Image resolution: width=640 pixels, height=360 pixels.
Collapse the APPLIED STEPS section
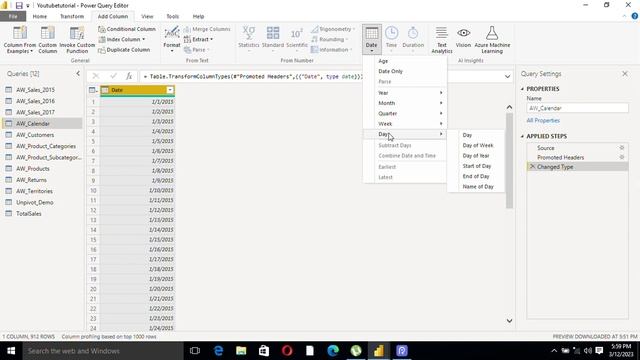pyautogui.click(x=522, y=136)
